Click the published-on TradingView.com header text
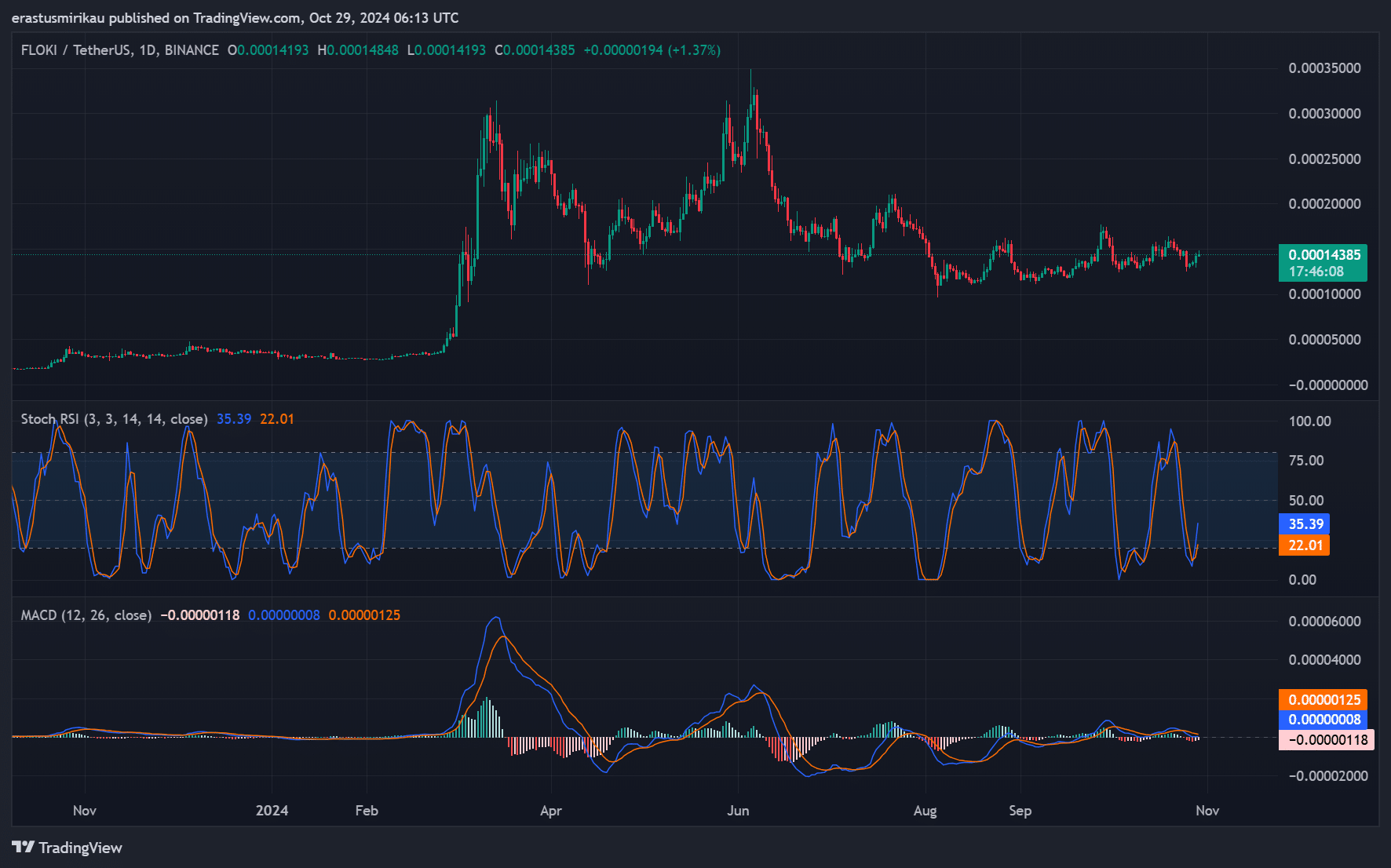This screenshot has width=1391, height=868. (235, 18)
